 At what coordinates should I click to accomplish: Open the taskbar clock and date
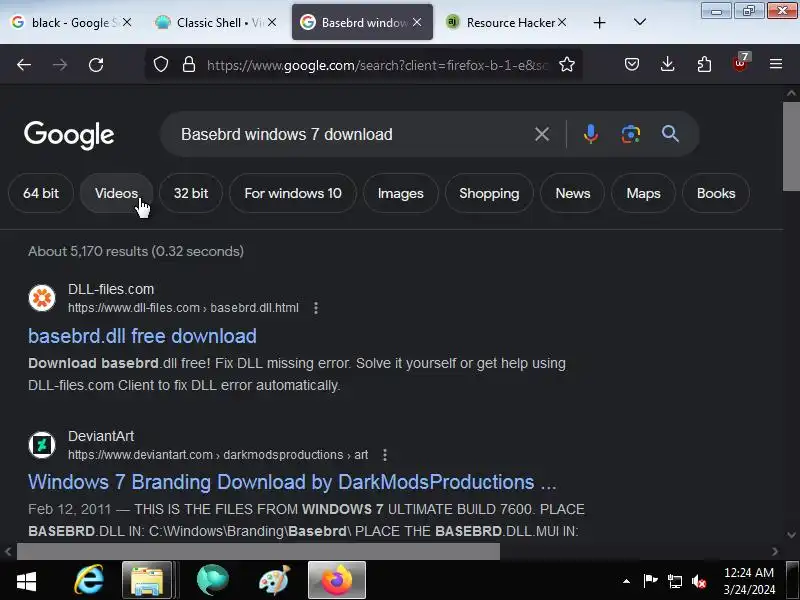pos(749,581)
